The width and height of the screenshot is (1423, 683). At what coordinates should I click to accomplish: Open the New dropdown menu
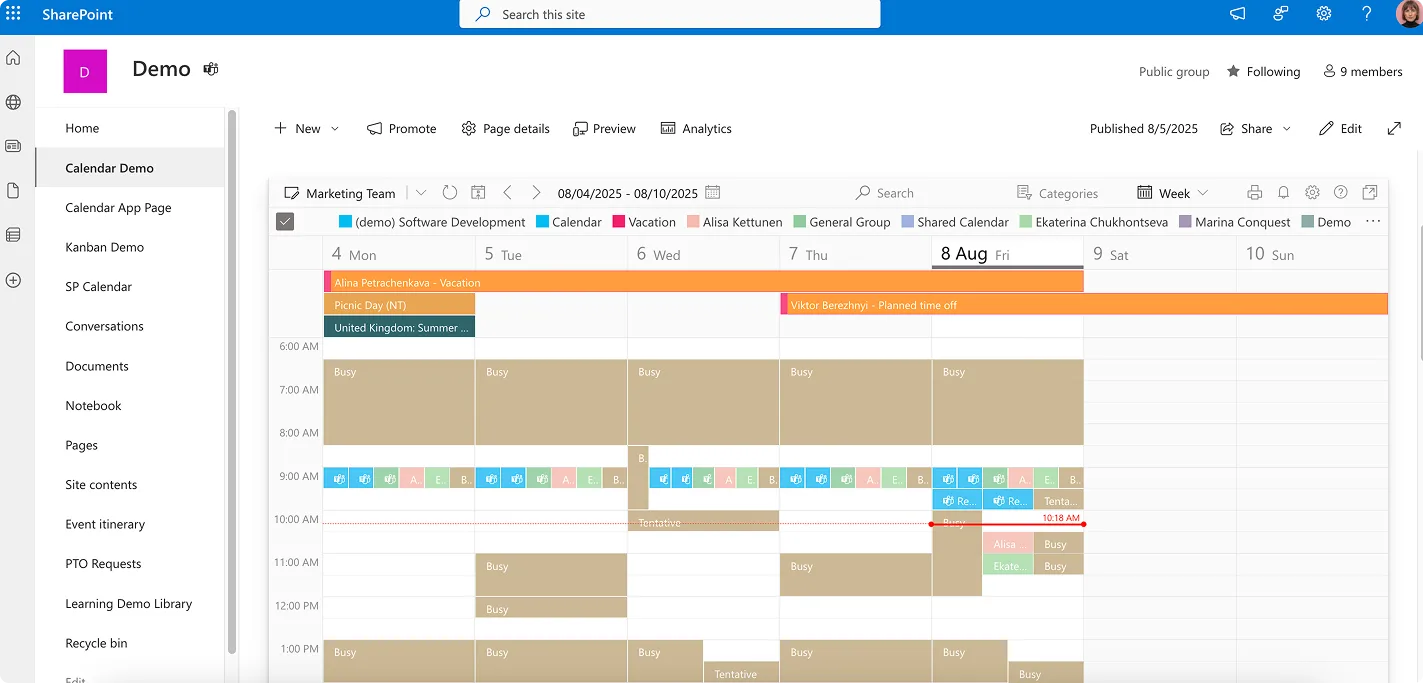pyautogui.click(x=306, y=128)
